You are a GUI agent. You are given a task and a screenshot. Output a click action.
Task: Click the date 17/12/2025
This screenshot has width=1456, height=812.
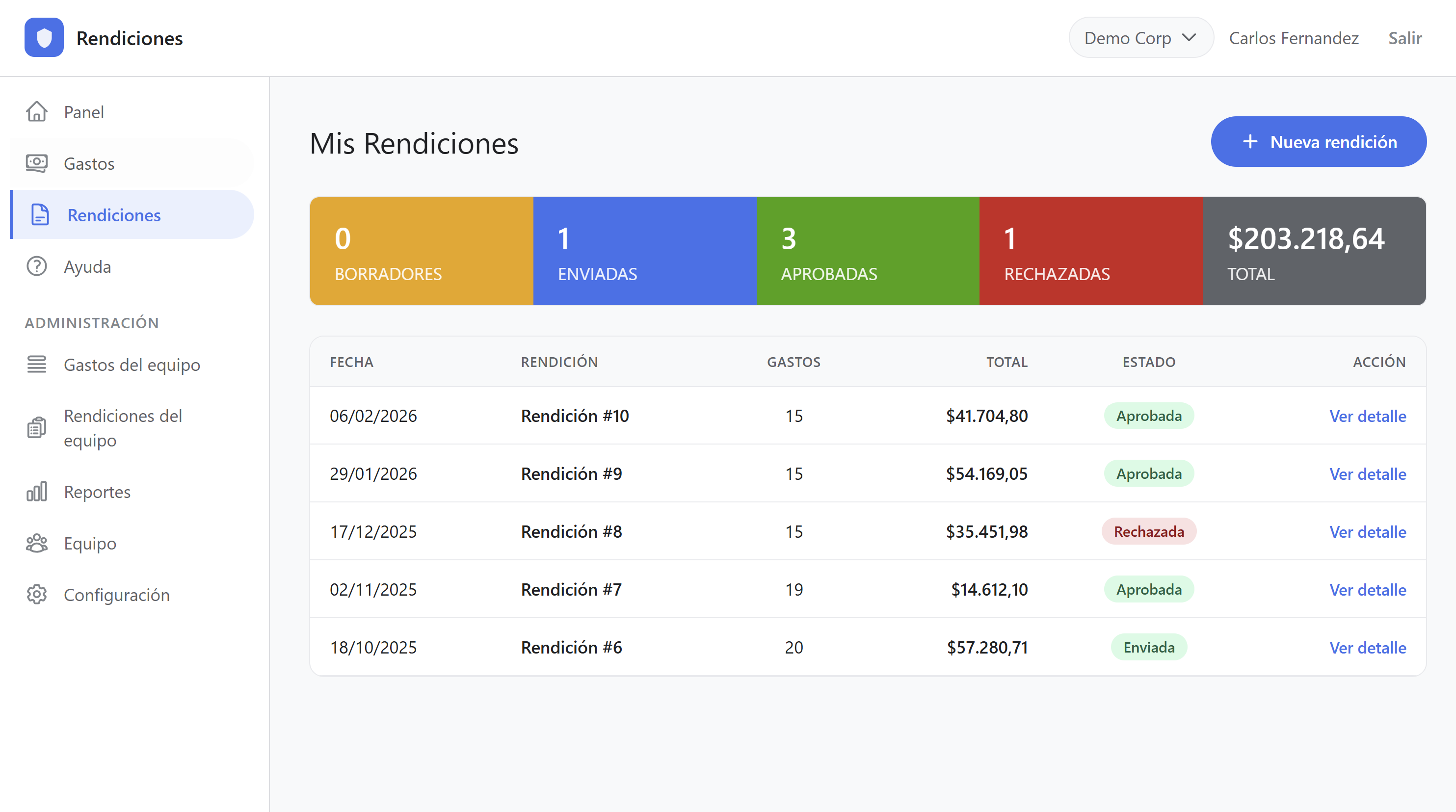[x=373, y=532]
